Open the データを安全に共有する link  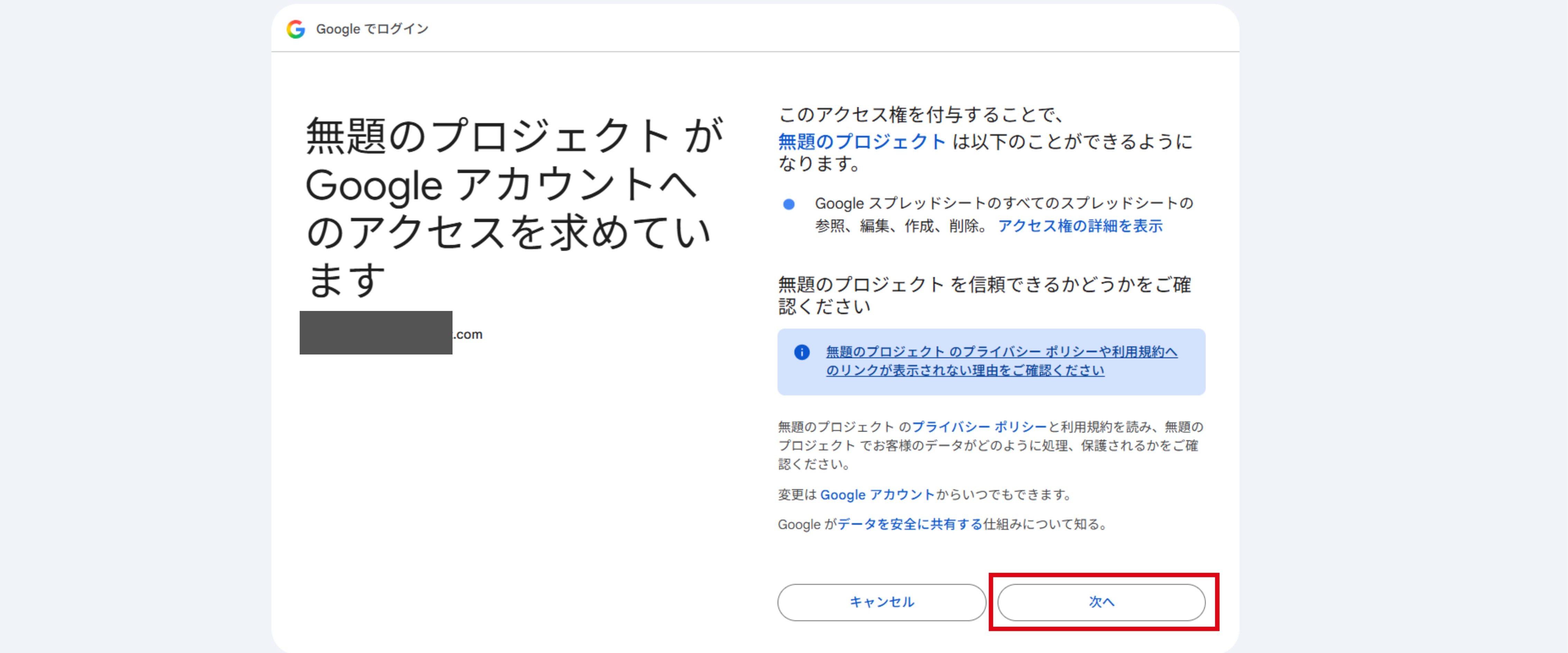click(x=910, y=524)
